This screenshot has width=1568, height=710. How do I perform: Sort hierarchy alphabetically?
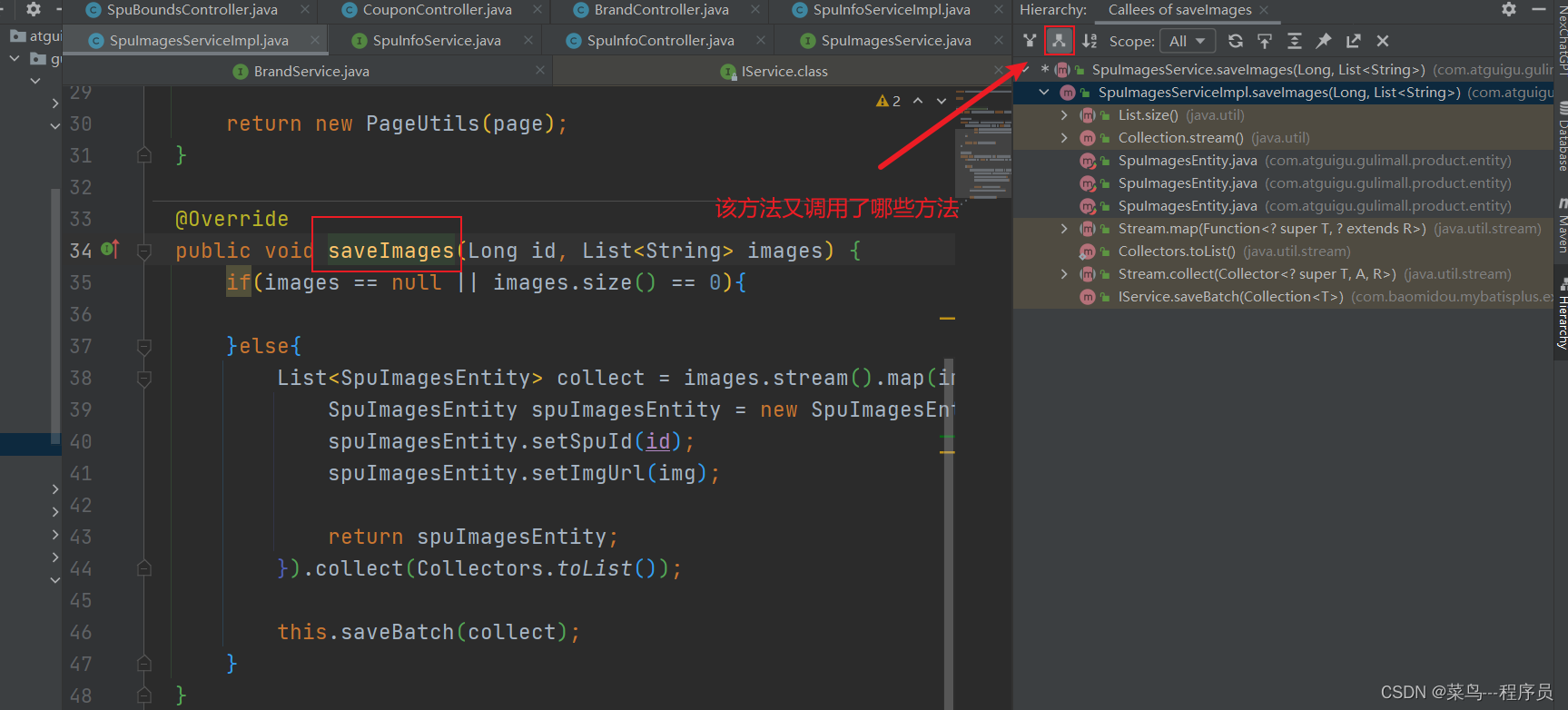coord(1090,41)
